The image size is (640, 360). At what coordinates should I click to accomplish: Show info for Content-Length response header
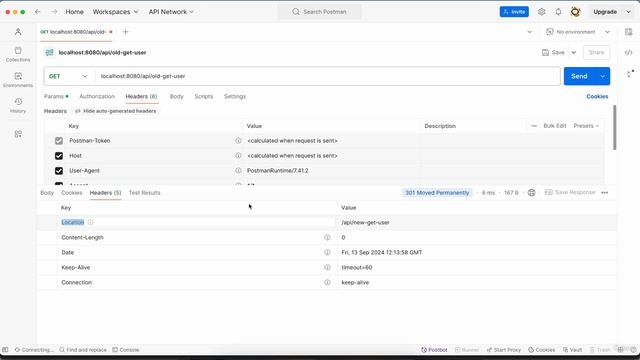tap(327, 237)
